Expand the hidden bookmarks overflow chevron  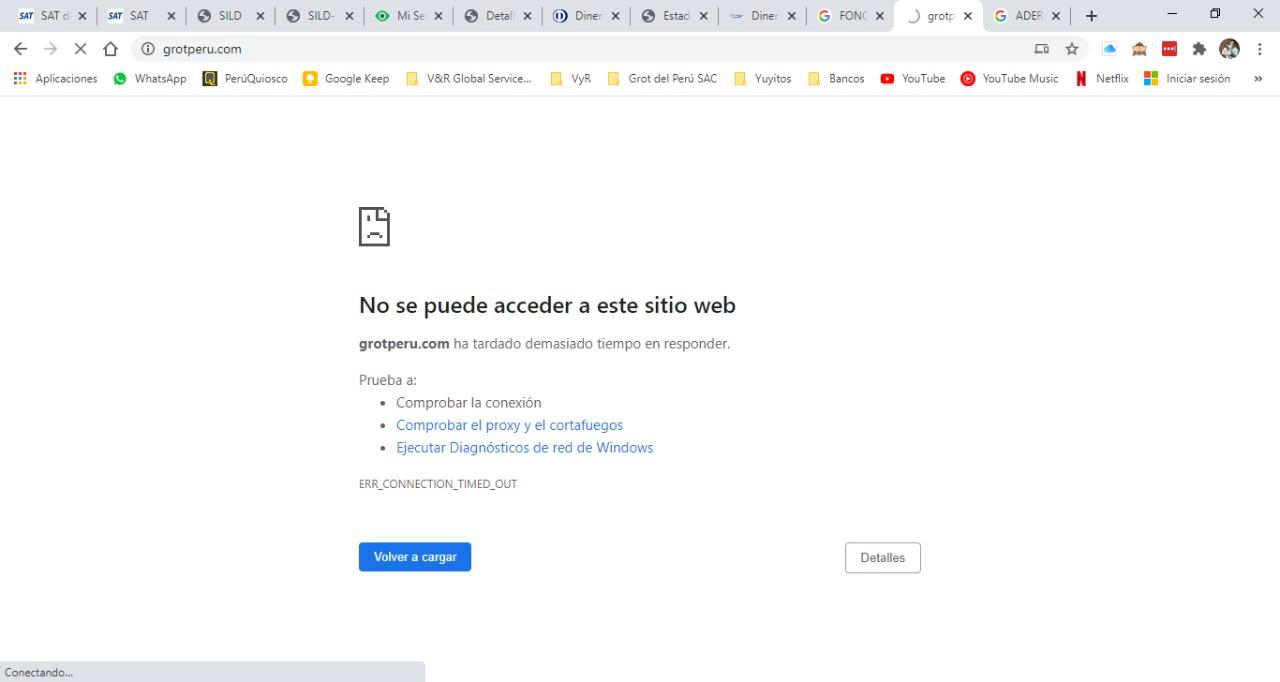pos(1258,79)
